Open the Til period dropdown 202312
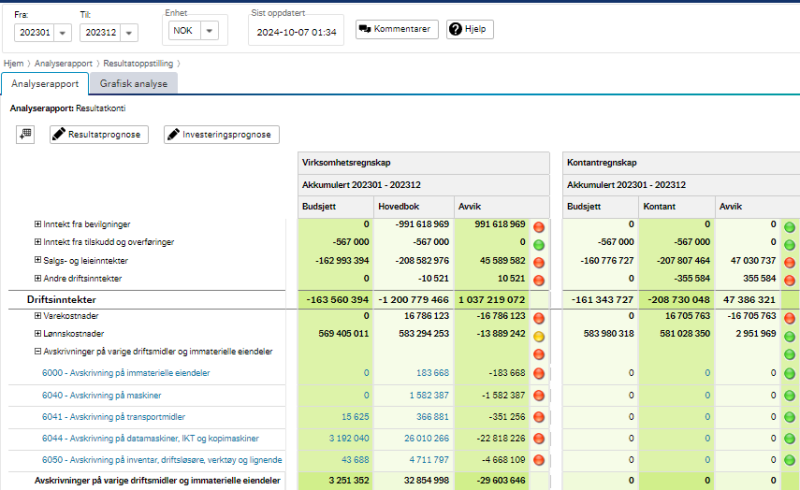The image size is (800, 490). pos(109,33)
